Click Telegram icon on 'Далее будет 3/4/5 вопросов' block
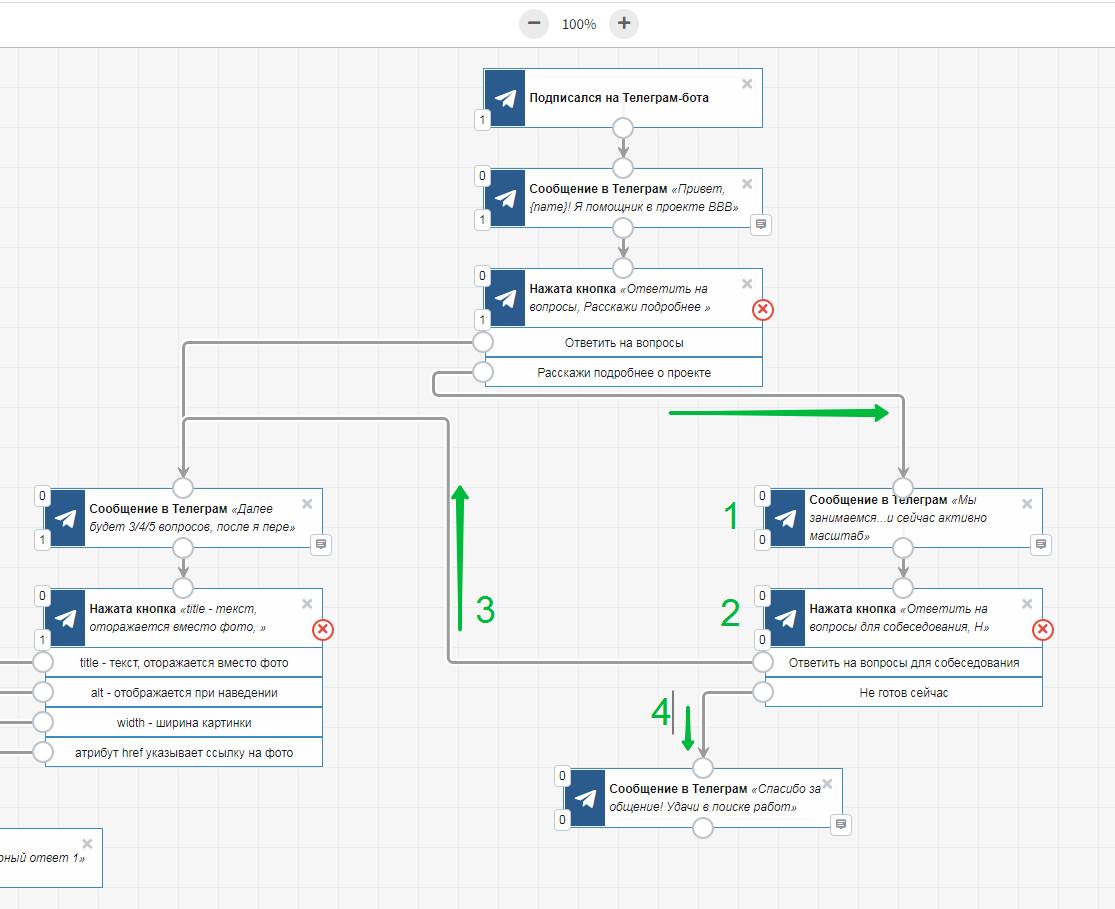 pyautogui.click(x=65, y=518)
